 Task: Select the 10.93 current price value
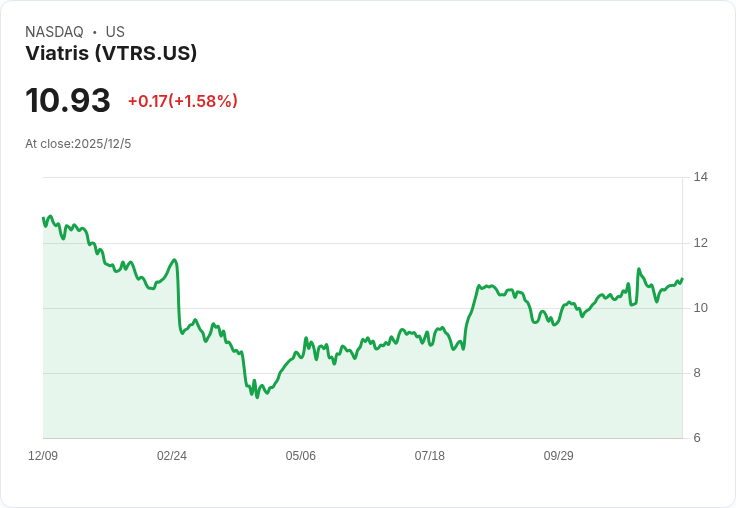point(68,100)
